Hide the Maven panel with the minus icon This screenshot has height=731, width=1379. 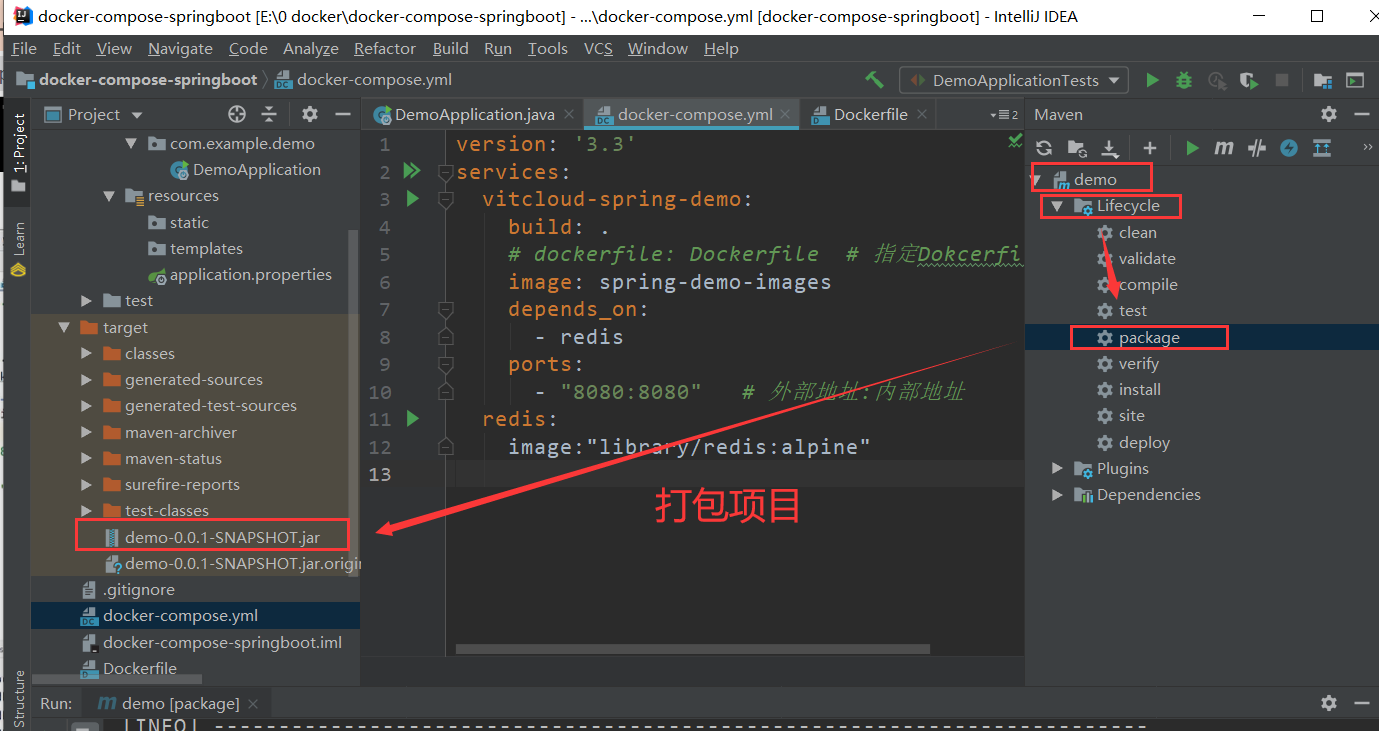point(1360,115)
